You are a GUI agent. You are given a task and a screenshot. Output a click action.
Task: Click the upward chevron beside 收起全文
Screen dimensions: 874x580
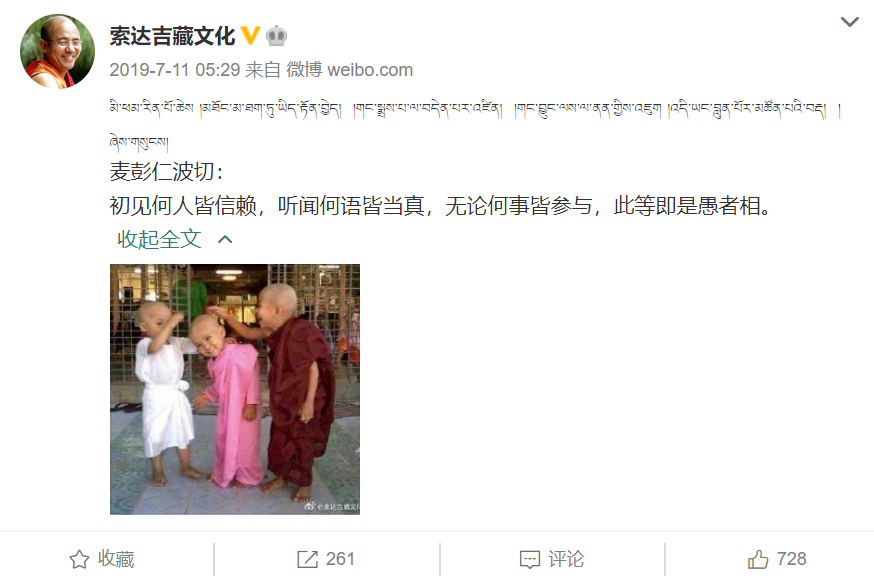tap(225, 240)
